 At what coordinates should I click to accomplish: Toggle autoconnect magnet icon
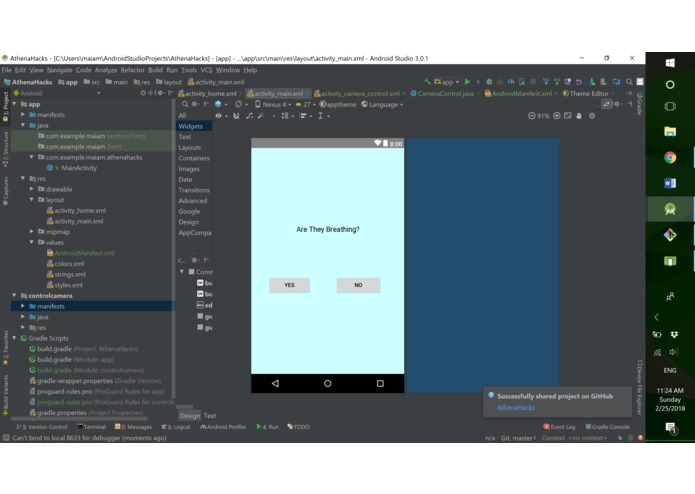tap(236, 116)
